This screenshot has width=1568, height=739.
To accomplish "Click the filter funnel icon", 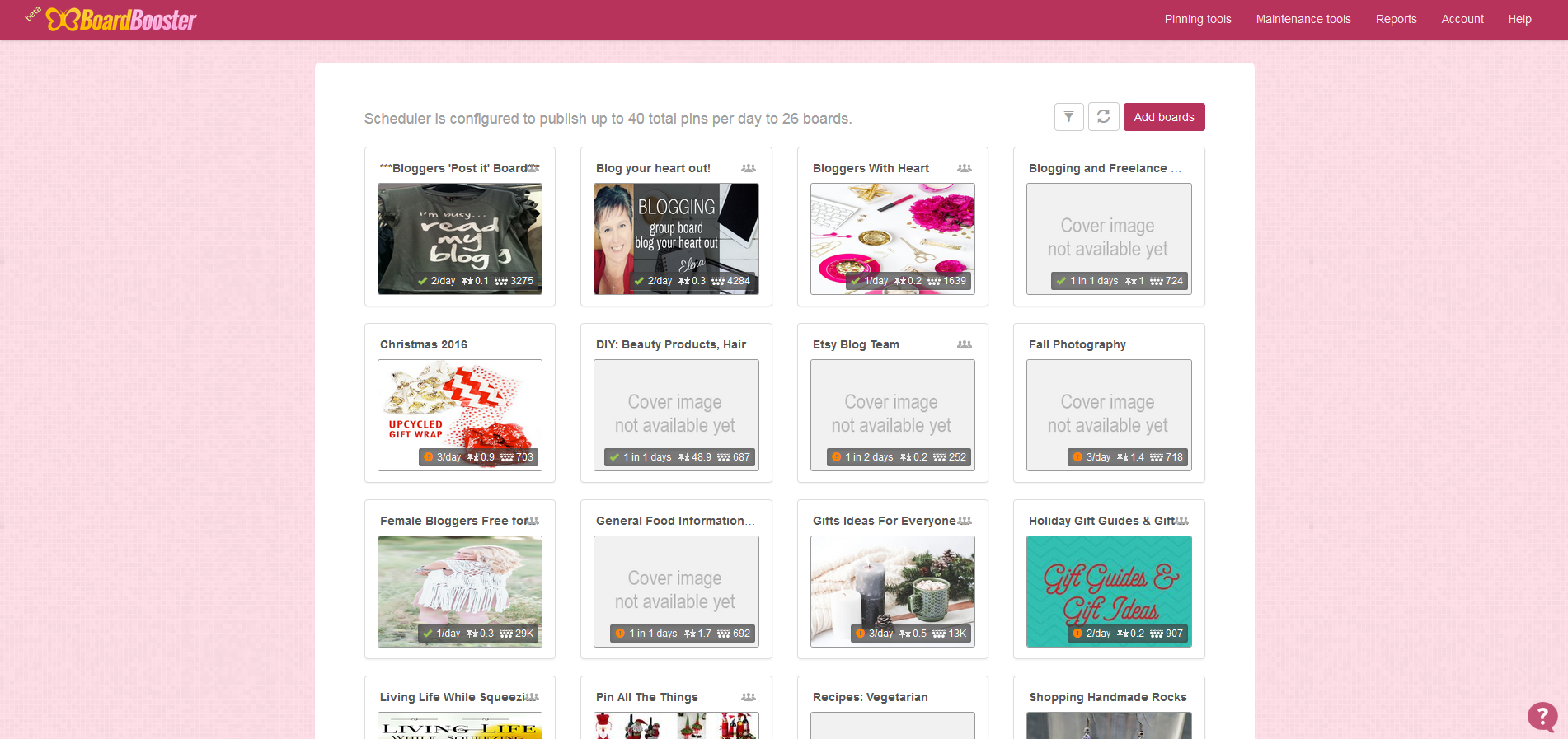I will pyautogui.click(x=1068, y=117).
